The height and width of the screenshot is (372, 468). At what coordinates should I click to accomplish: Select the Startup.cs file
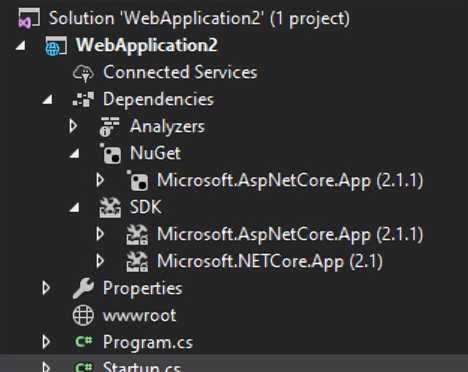[141, 366]
